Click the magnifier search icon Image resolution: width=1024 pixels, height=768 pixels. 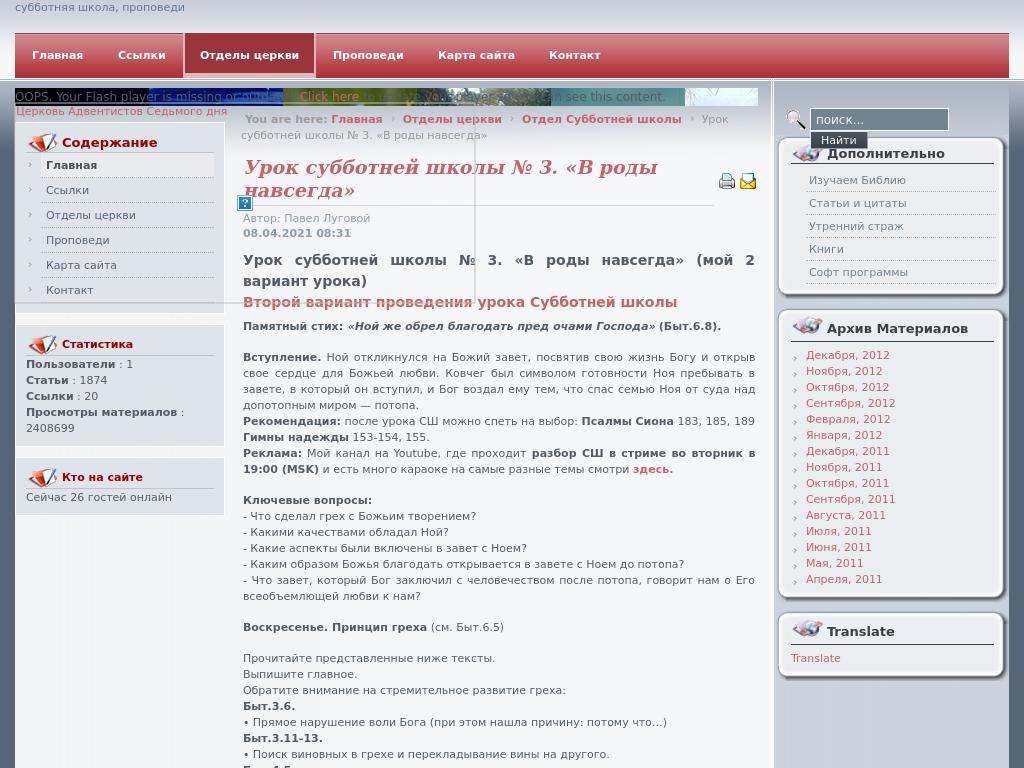796,119
